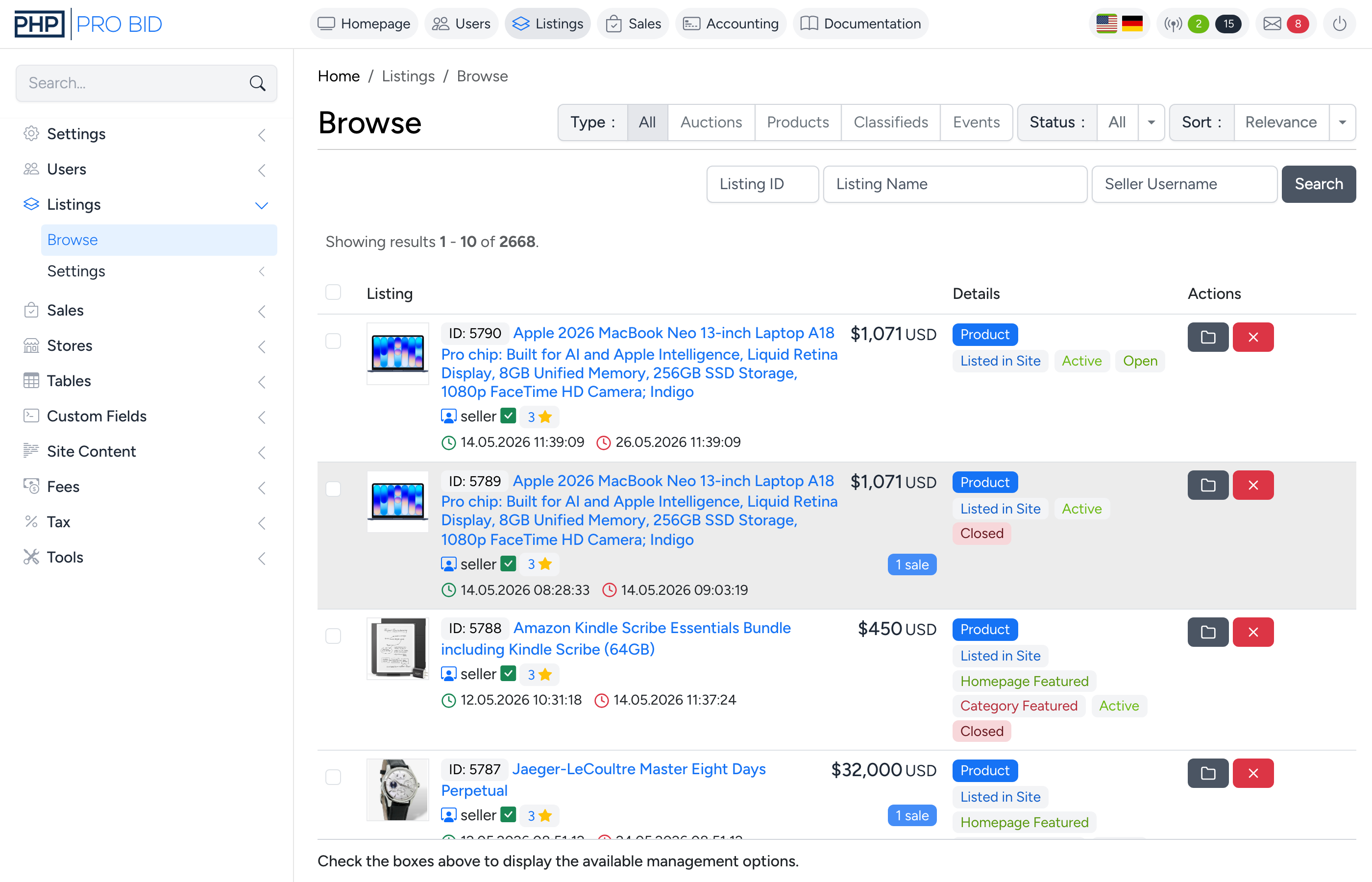This screenshot has height=882, width=1372.
Task: Click the Seller Username input field
Action: point(1184,184)
